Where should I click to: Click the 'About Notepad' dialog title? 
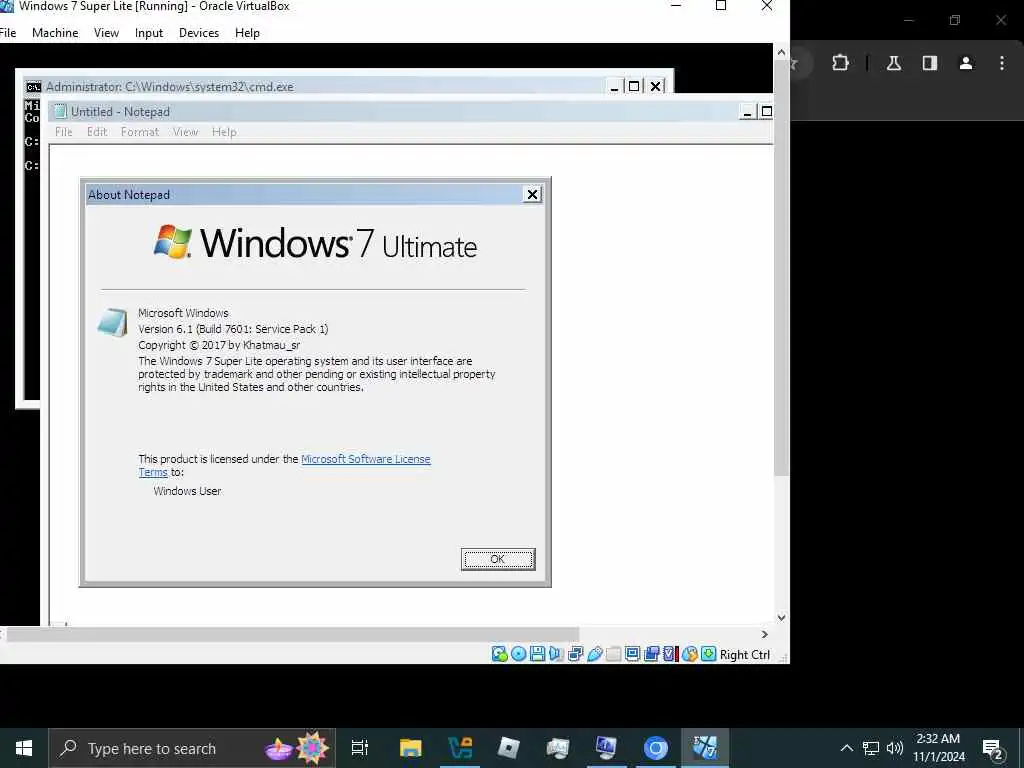click(129, 195)
